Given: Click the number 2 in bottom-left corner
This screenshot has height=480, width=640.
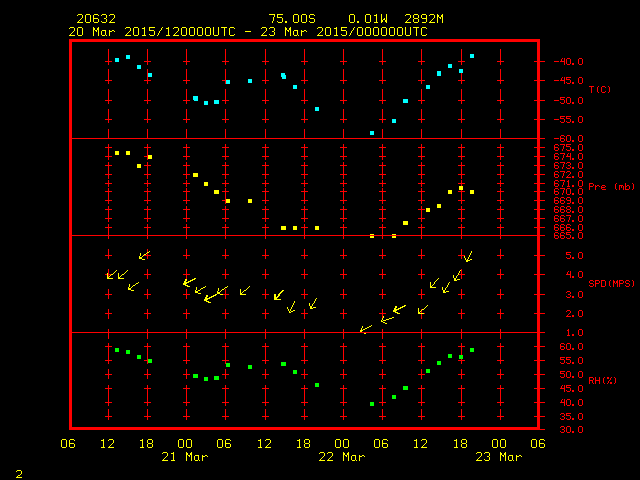Looking at the screenshot, I should [18, 471].
